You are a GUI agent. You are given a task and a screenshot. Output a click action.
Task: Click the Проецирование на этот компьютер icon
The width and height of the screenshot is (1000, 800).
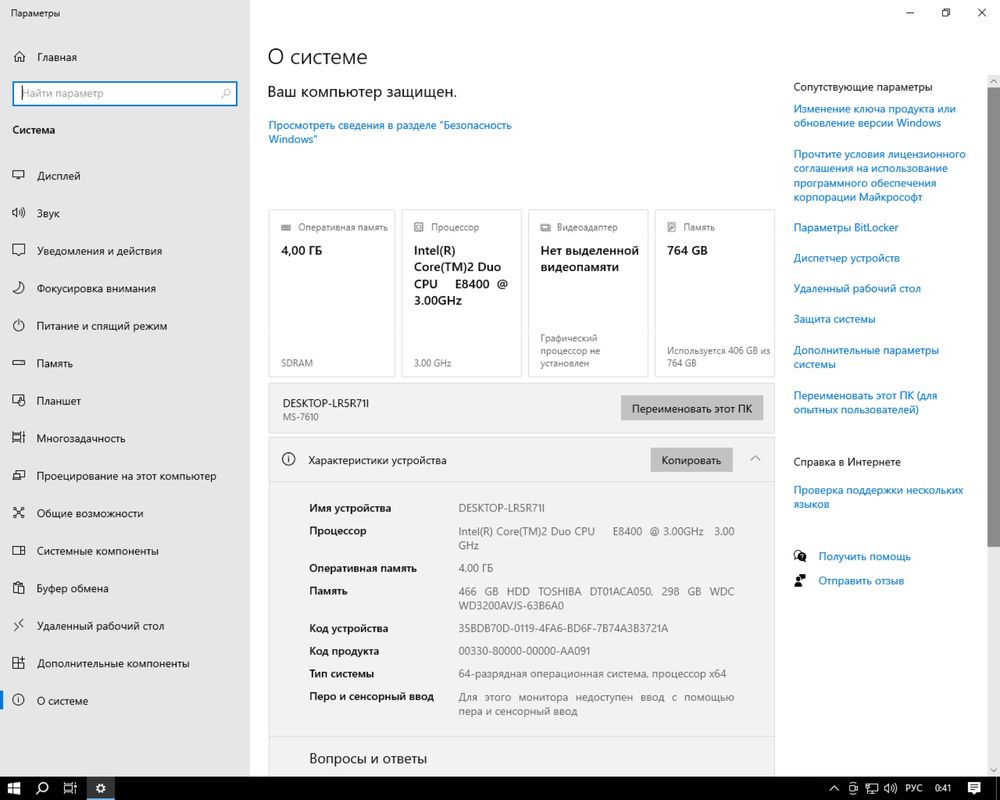click(x=18, y=475)
